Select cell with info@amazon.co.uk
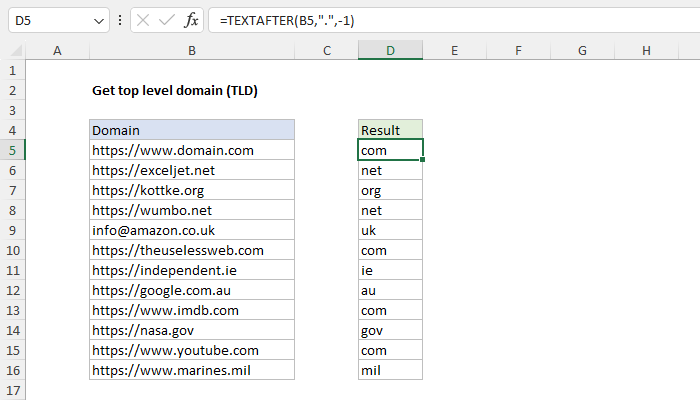The image size is (700, 400). (192, 230)
